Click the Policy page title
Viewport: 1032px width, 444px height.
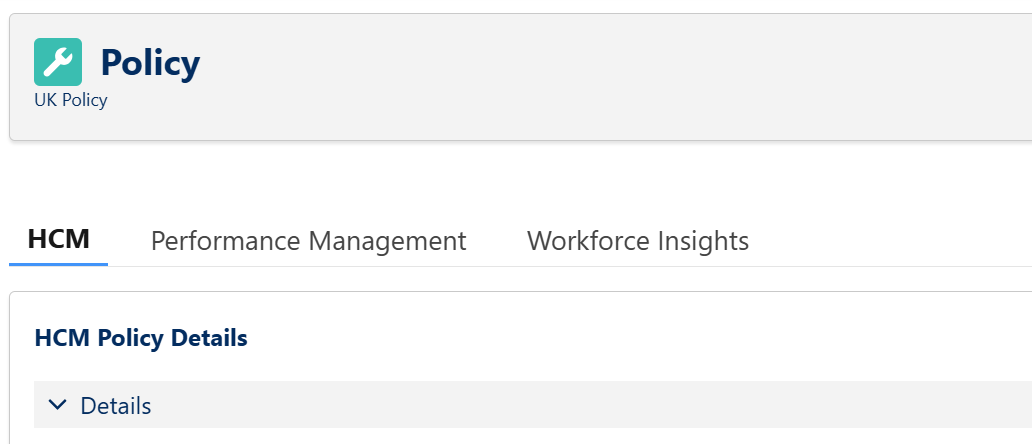tap(150, 62)
